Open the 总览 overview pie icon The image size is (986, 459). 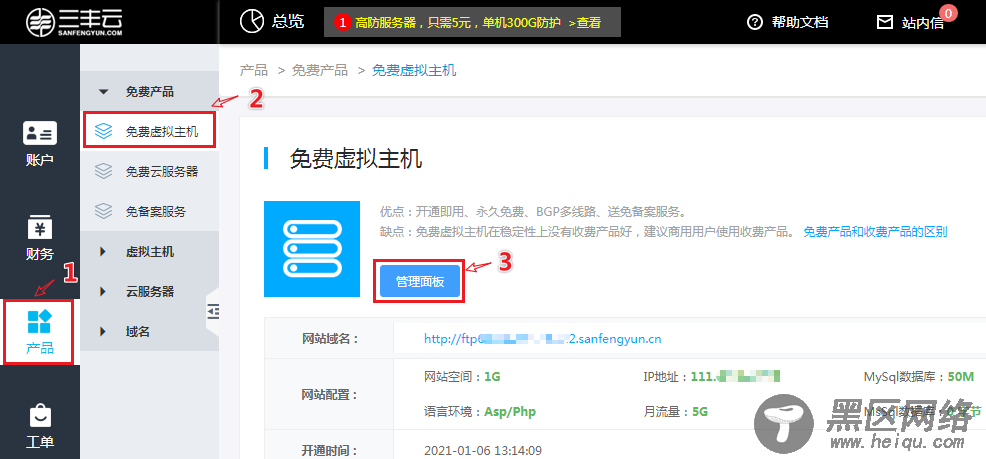click(x=252, y=21)
